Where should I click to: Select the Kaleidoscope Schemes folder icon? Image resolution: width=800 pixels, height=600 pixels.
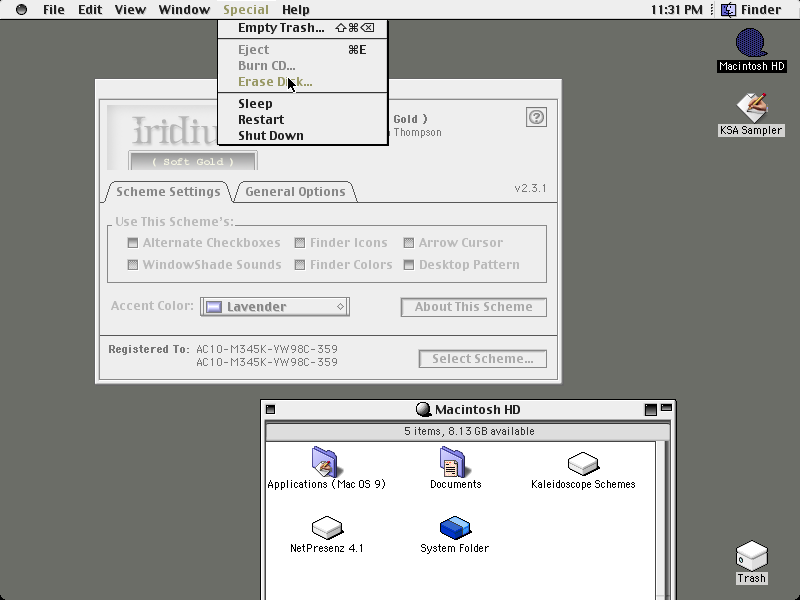coord(583,463)
